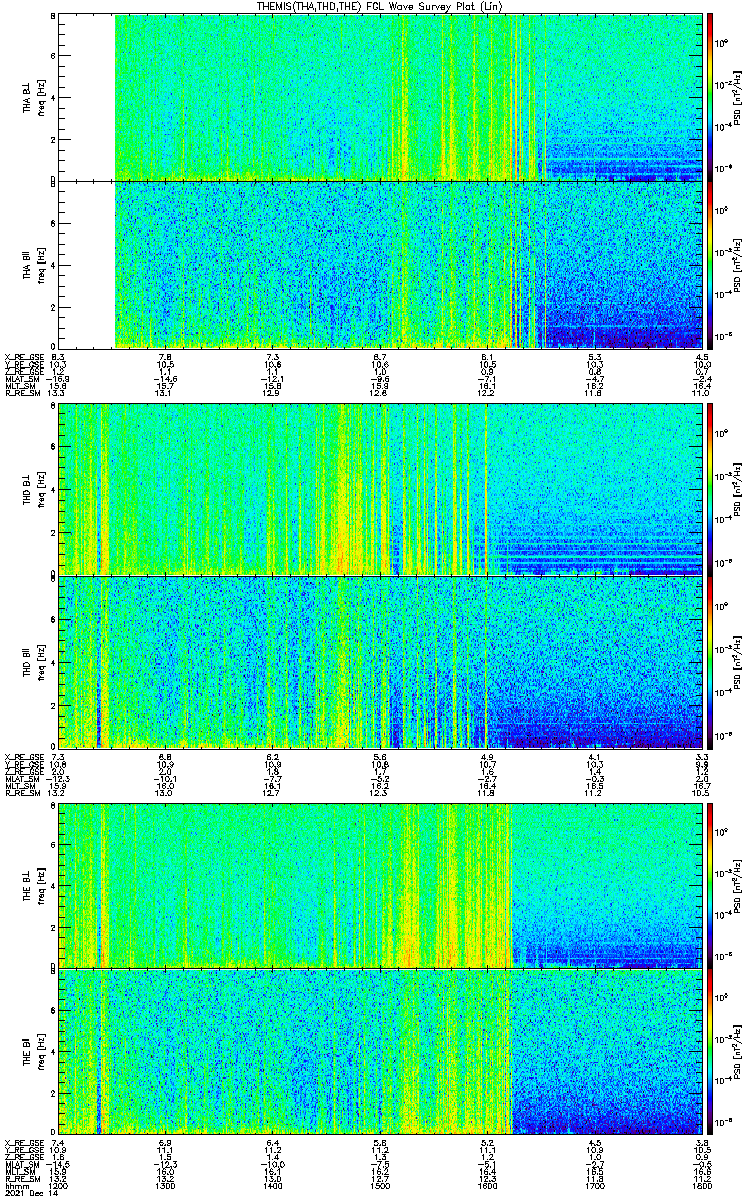Click the colorbar beside THE B-parallel panel

pyautogui.click(x=711, y=1051)
